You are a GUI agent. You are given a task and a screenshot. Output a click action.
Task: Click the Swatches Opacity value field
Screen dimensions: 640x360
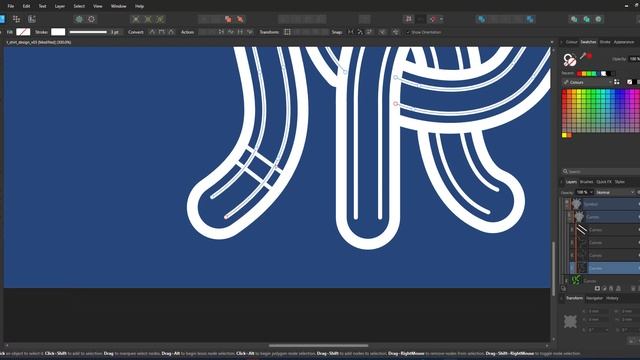click(634, 59)
